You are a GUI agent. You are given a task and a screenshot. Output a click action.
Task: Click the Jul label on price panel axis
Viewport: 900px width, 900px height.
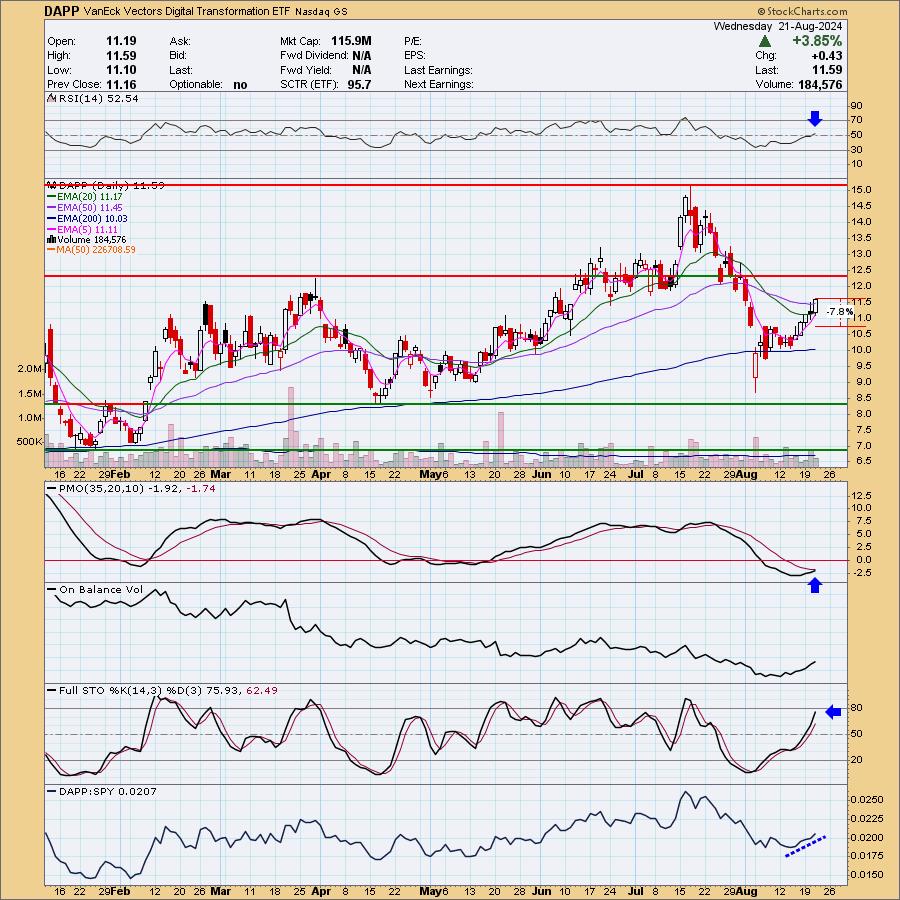click(x=635, y=475)
